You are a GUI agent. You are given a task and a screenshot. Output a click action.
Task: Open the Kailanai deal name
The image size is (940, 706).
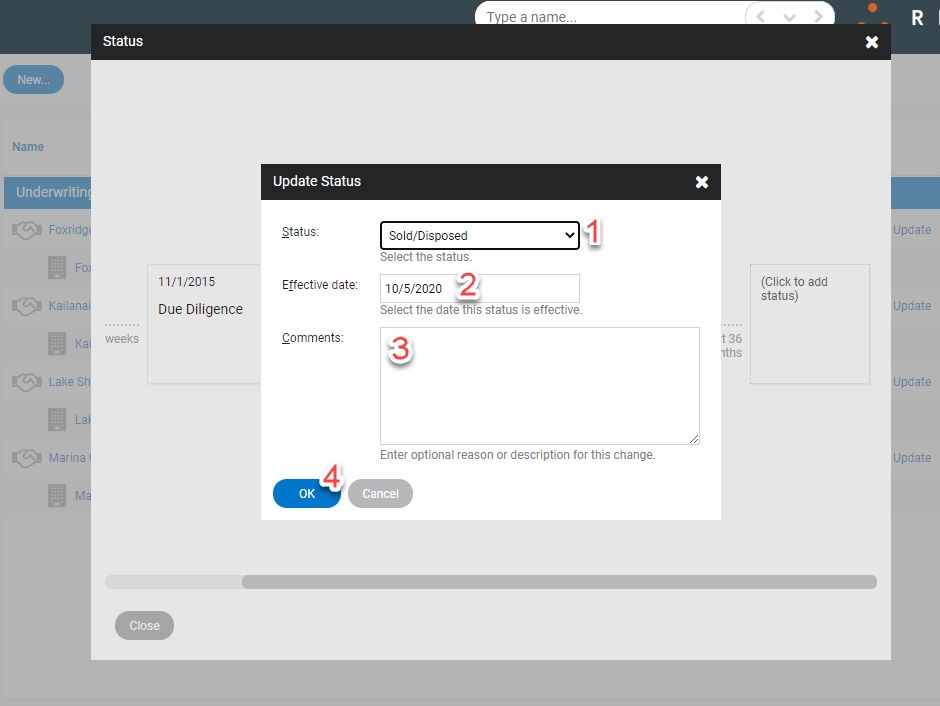(70, 306)
